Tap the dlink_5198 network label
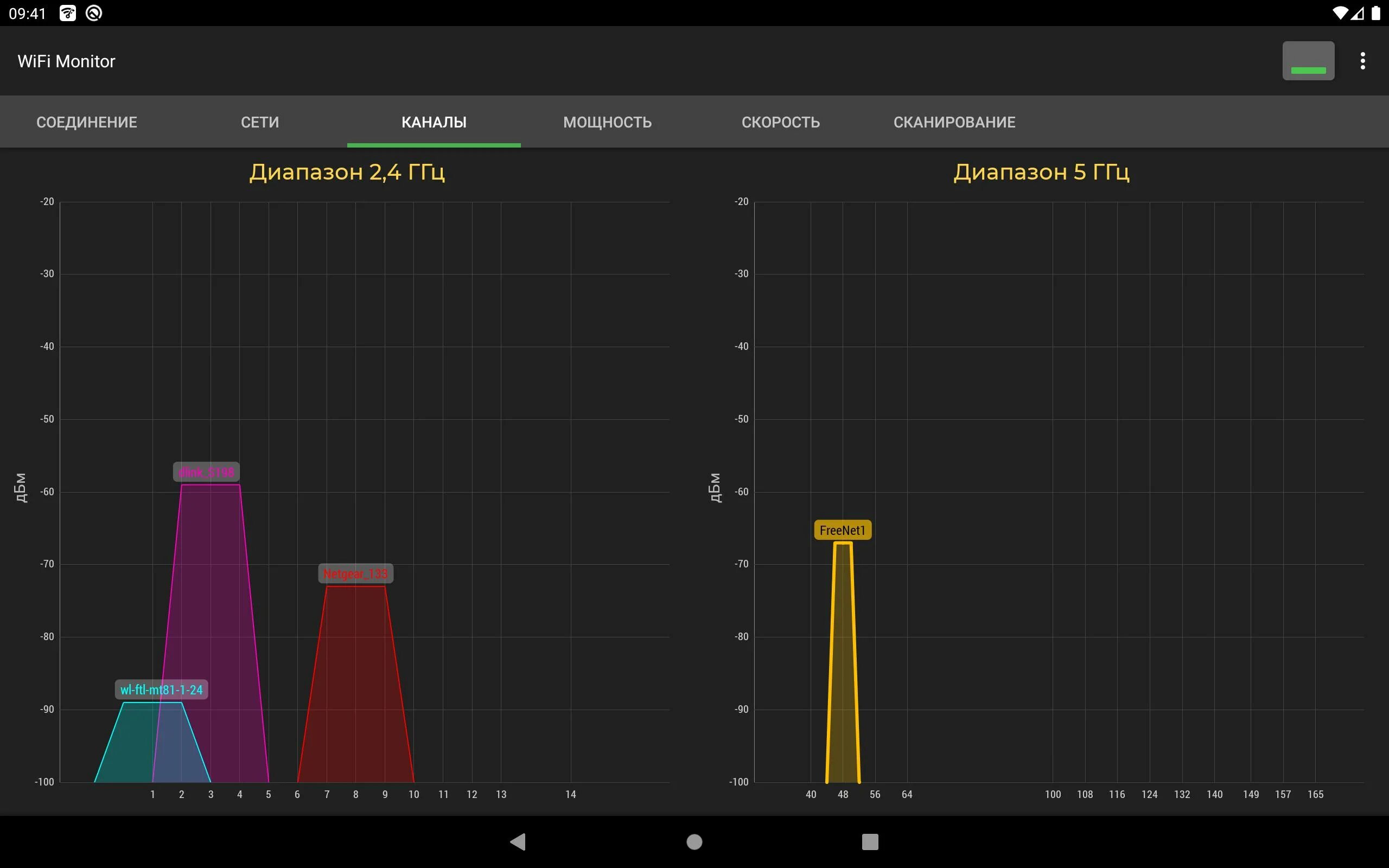1389x868 pixels. 206,472
